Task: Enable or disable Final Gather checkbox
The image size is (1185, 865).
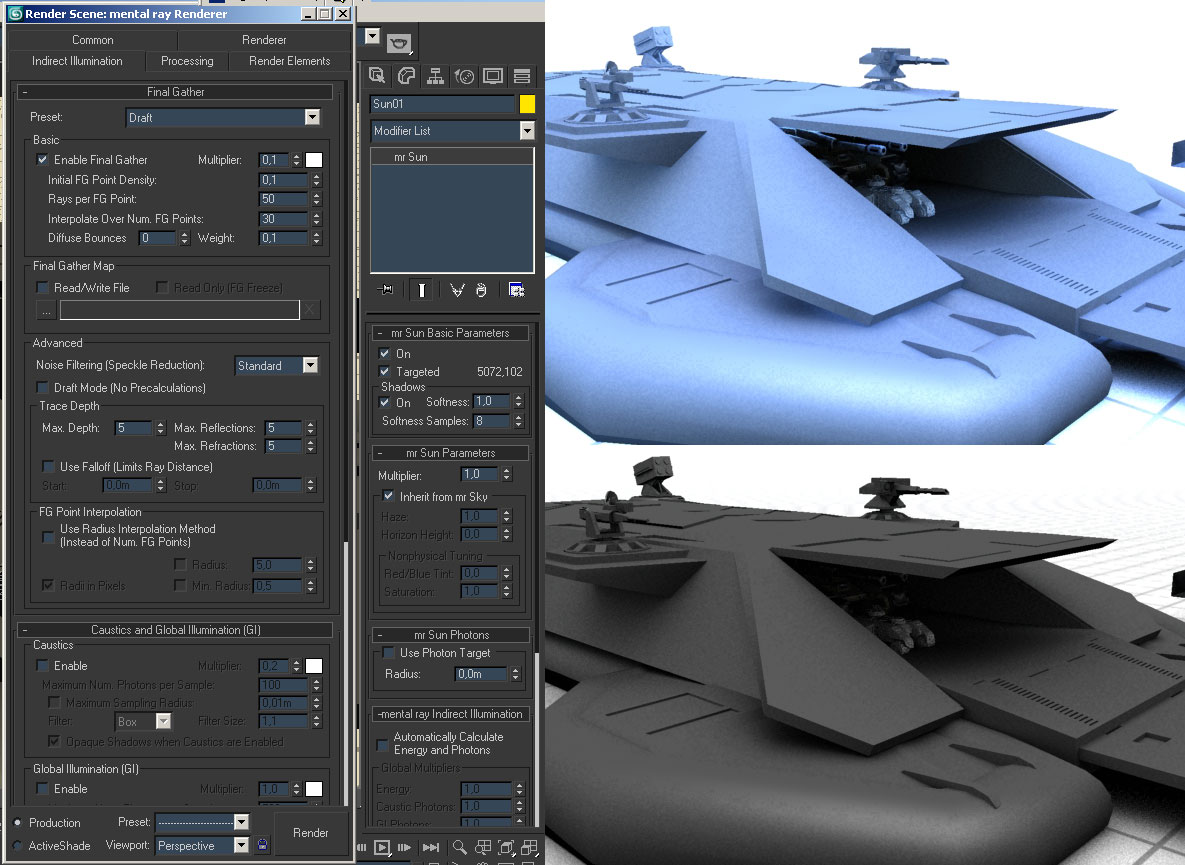Action: pos(42,159)
